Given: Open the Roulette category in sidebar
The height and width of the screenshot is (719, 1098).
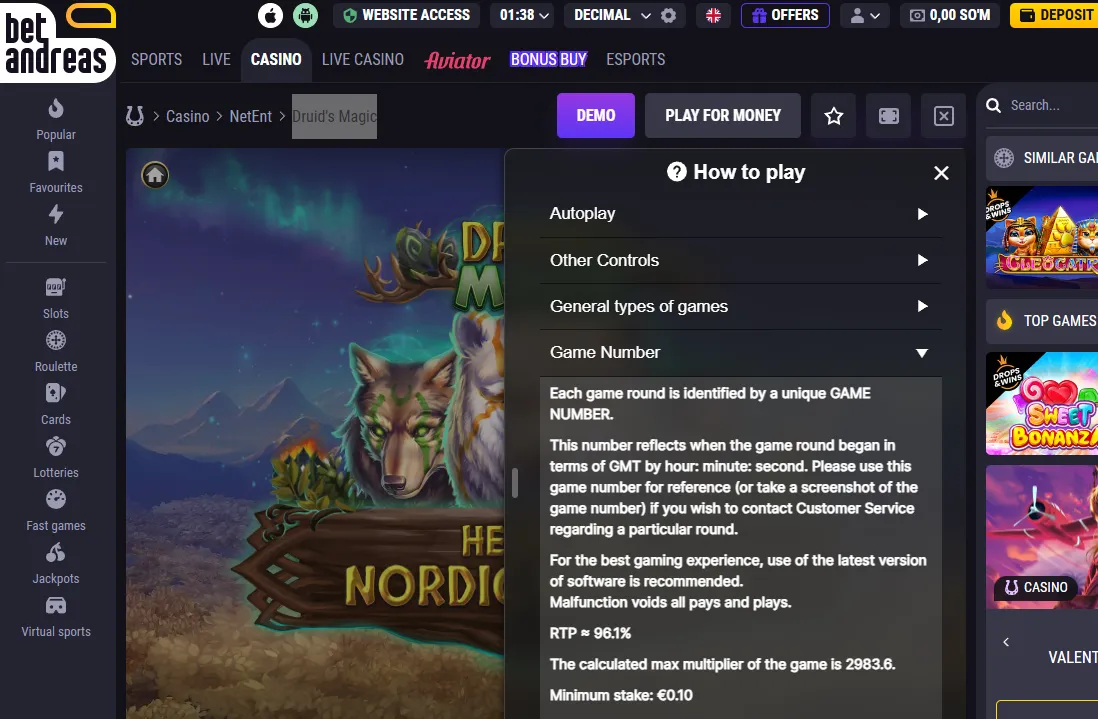Looking at the screenshot, I should [56, 351].
